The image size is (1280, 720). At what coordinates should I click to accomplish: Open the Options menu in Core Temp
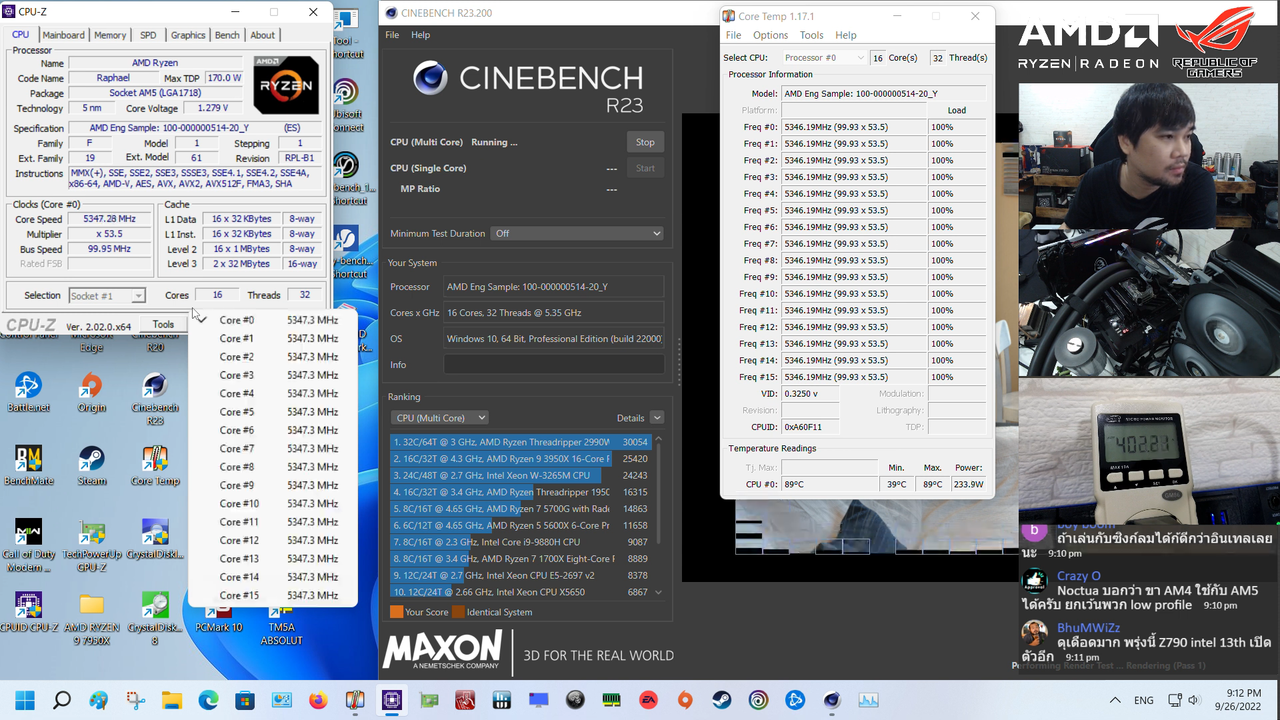pos(770,35)
